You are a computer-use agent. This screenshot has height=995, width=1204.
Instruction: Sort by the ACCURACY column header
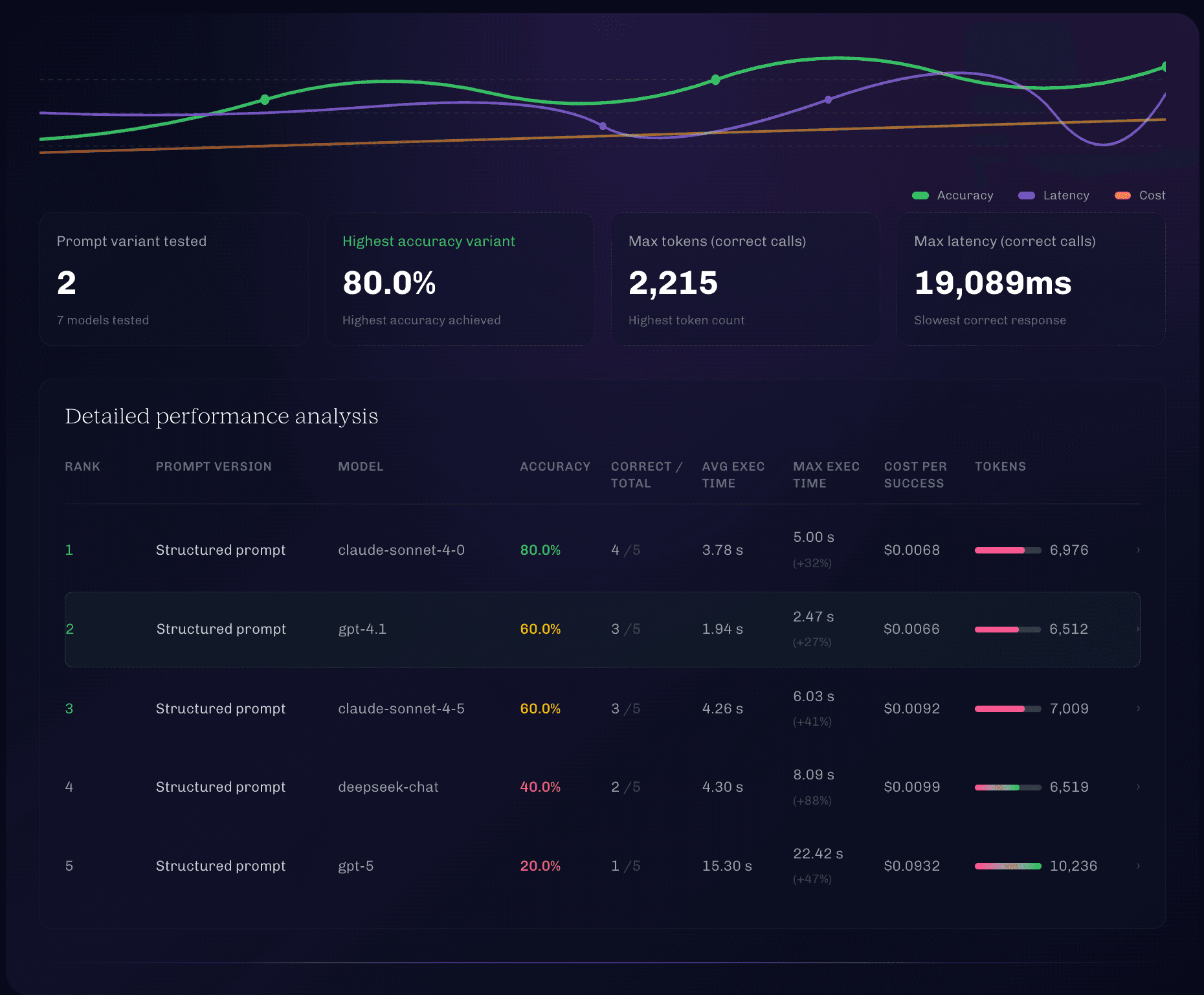pos(555,467)
